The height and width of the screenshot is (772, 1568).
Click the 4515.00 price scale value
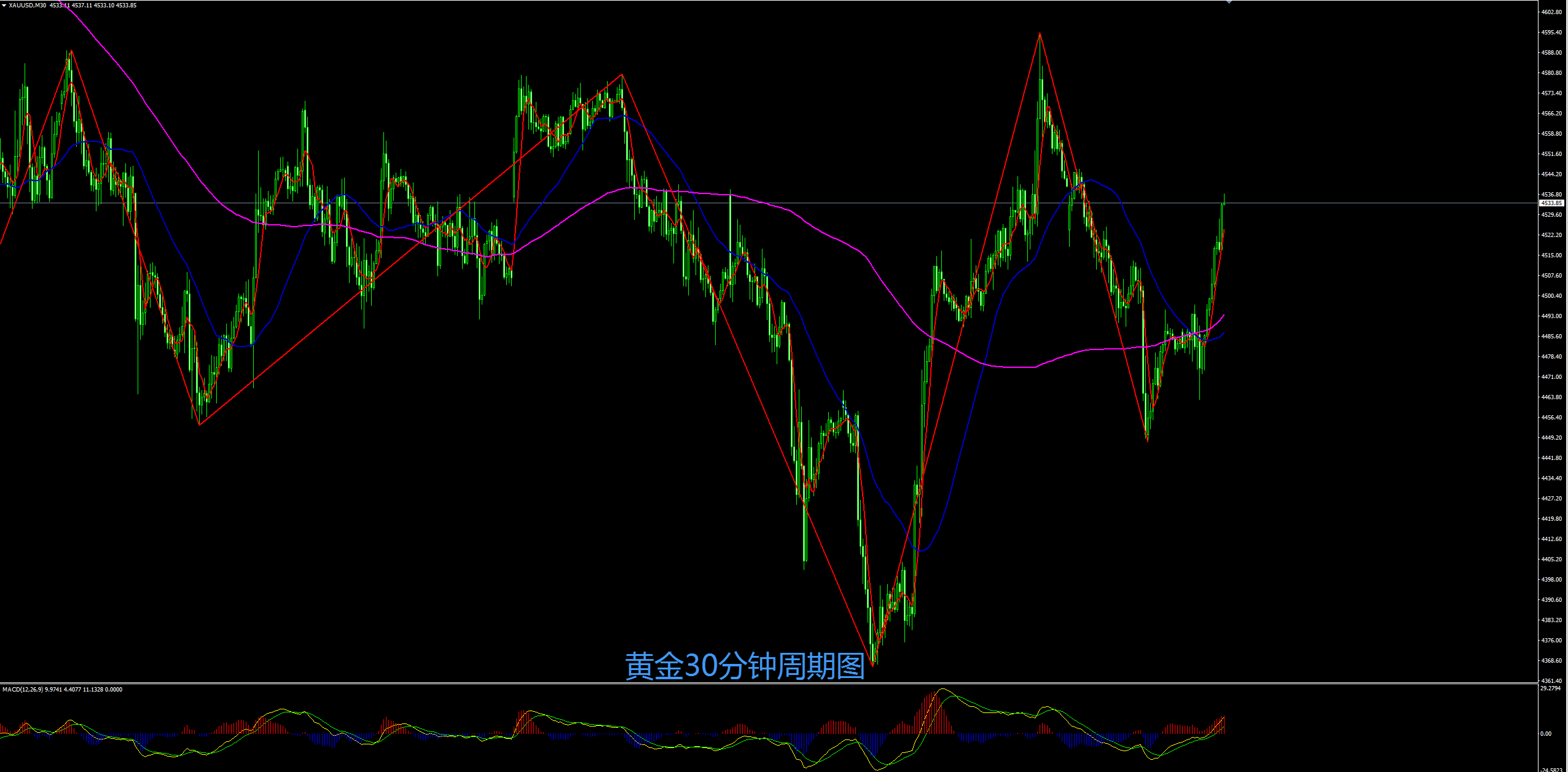[1551, 255]
